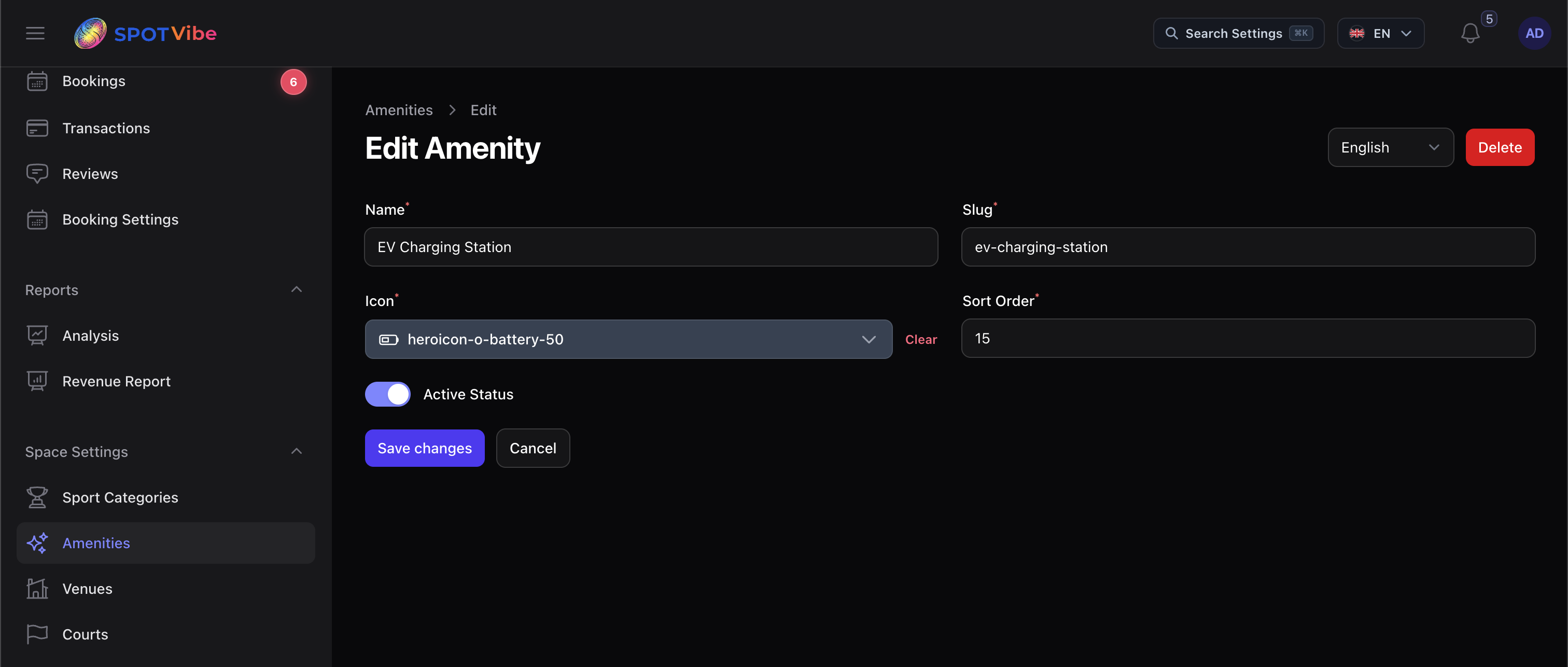Click the Reviews speech bubble icon
This screenshot has width=1568, height=667.
[x=37, y=174]
